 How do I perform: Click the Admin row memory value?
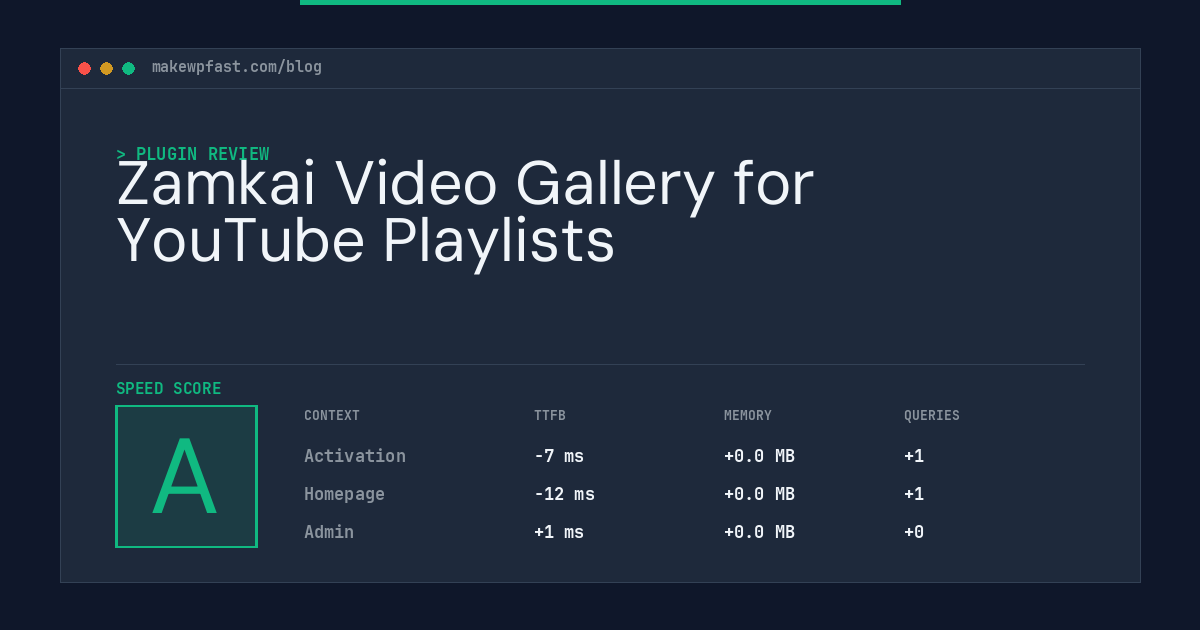[x=759, y=532]
